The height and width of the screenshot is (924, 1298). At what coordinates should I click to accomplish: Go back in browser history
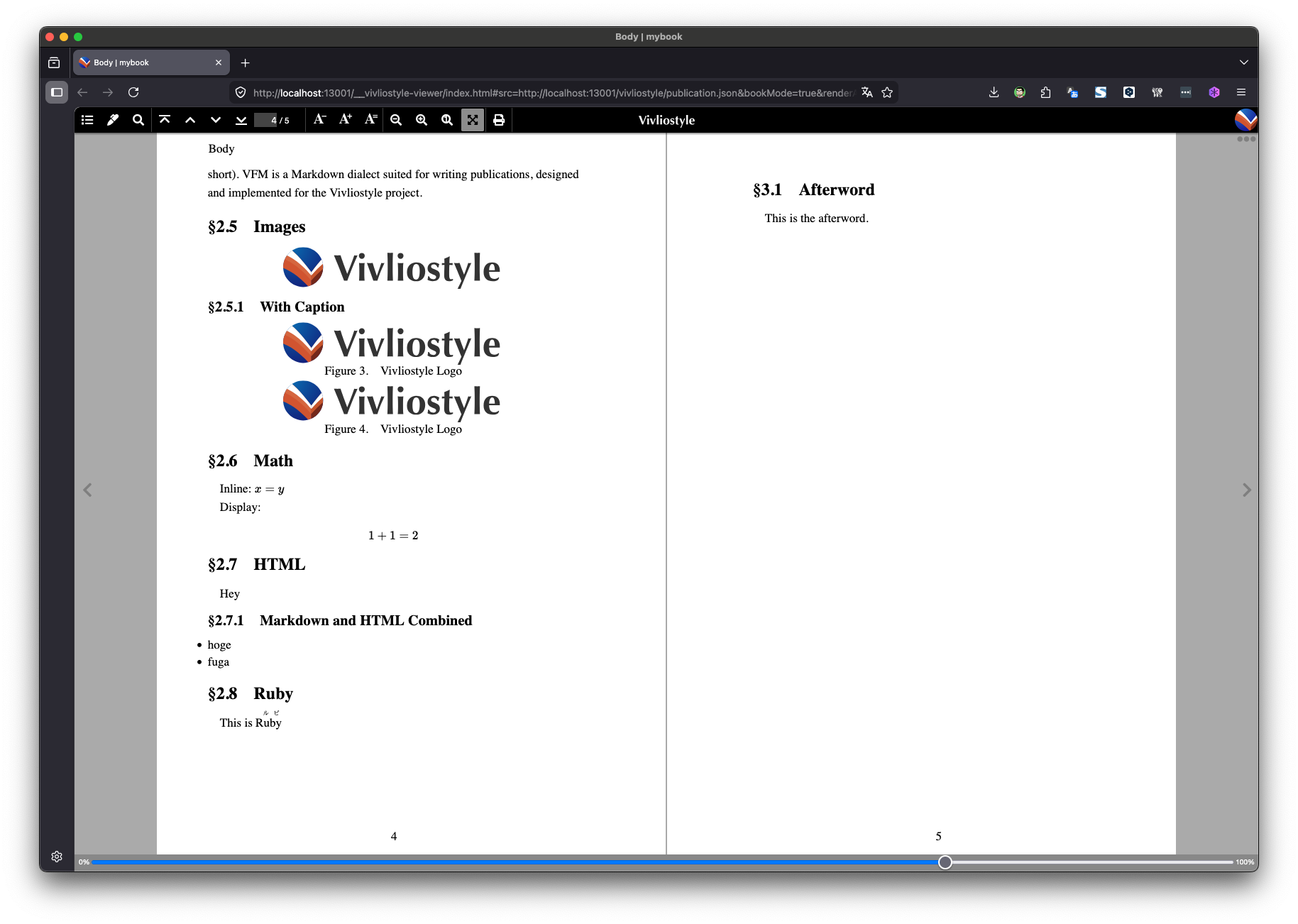[x=82, y=92]
